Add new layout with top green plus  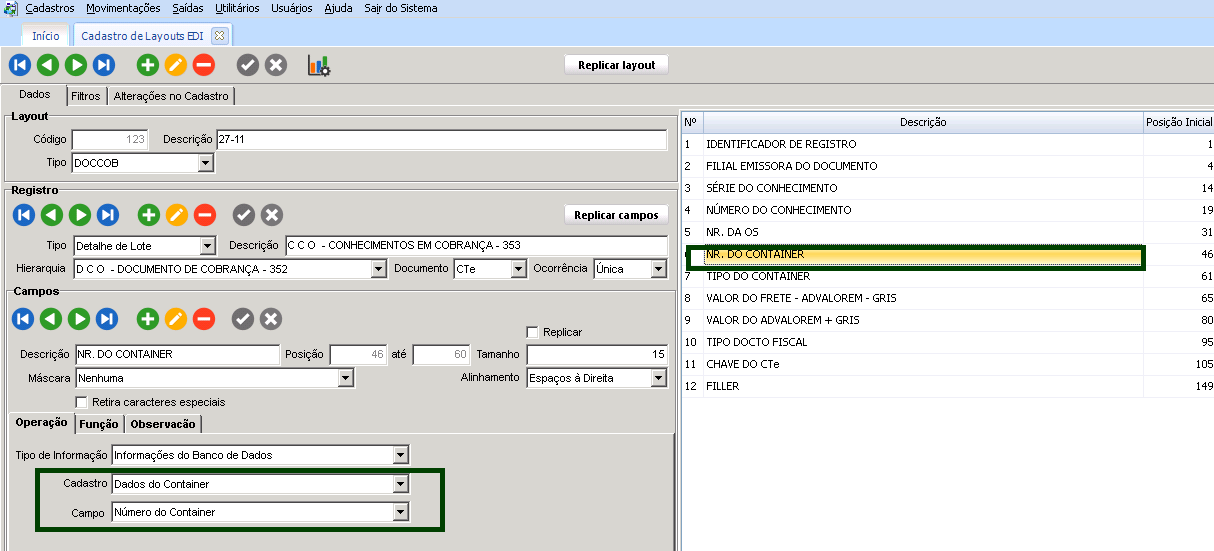click(x=148, y=66)
